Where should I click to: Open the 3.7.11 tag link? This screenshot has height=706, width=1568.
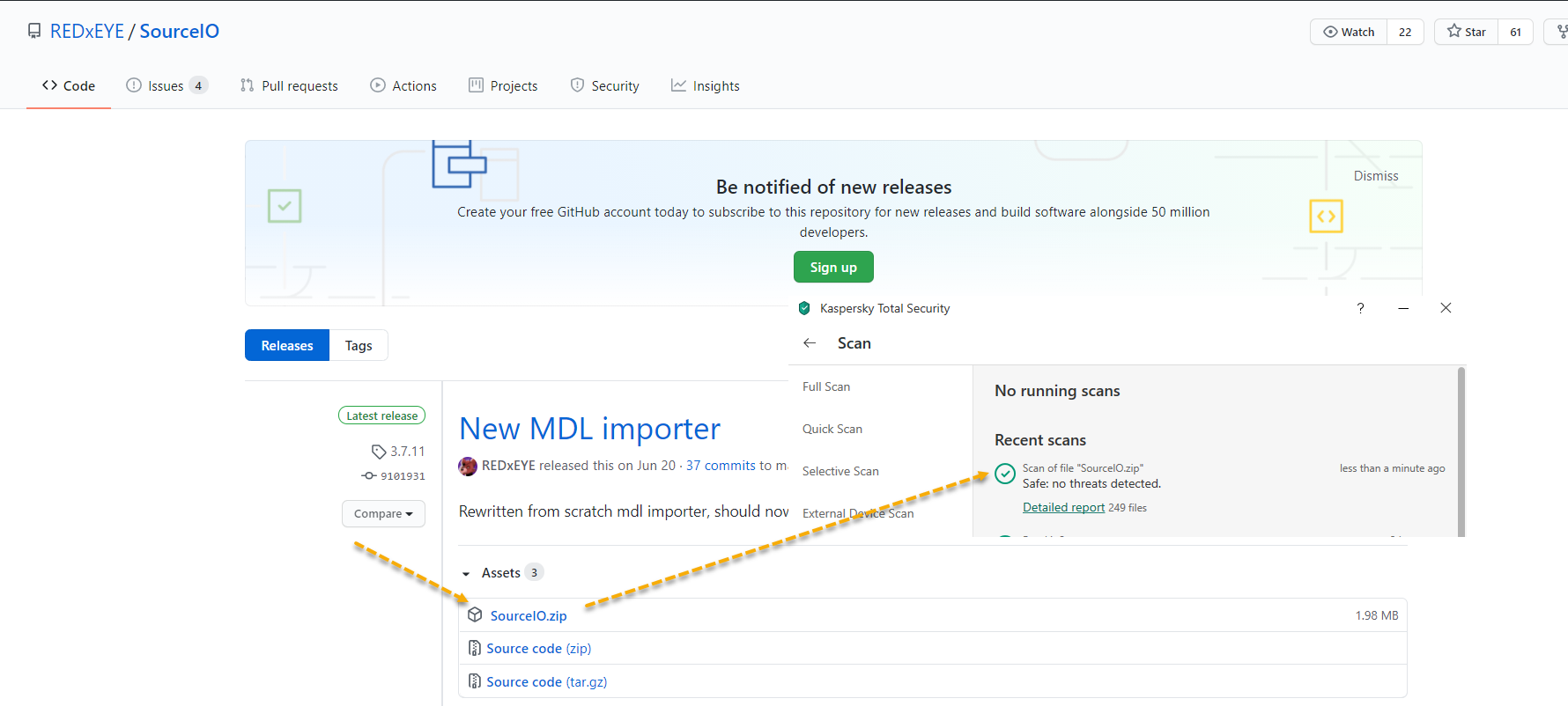pos(408,452)
